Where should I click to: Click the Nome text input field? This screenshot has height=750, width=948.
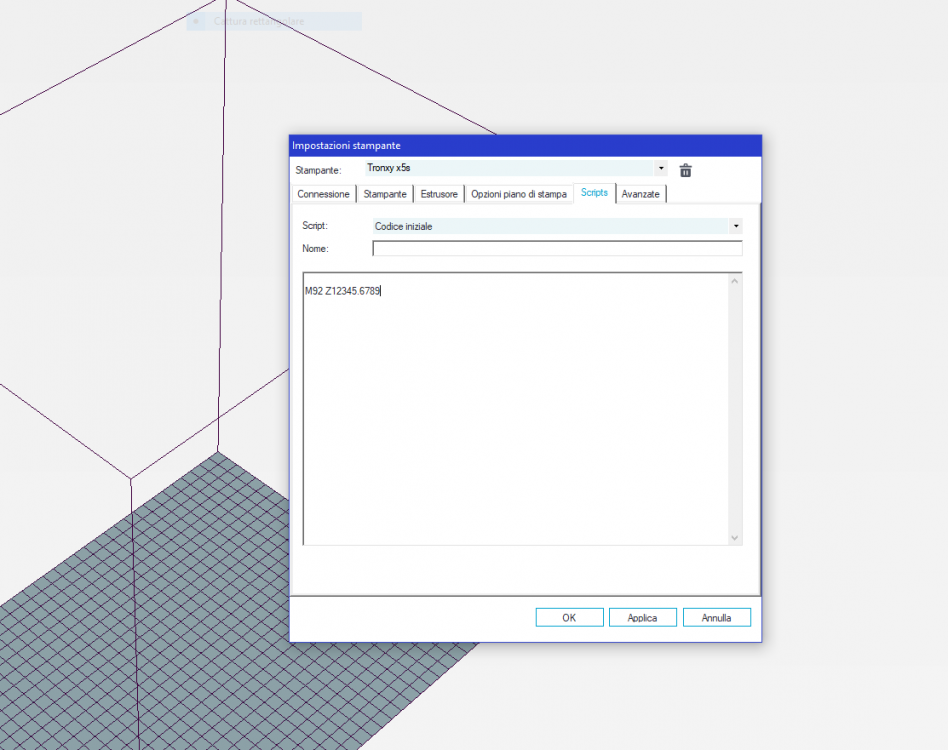(557, 249)
